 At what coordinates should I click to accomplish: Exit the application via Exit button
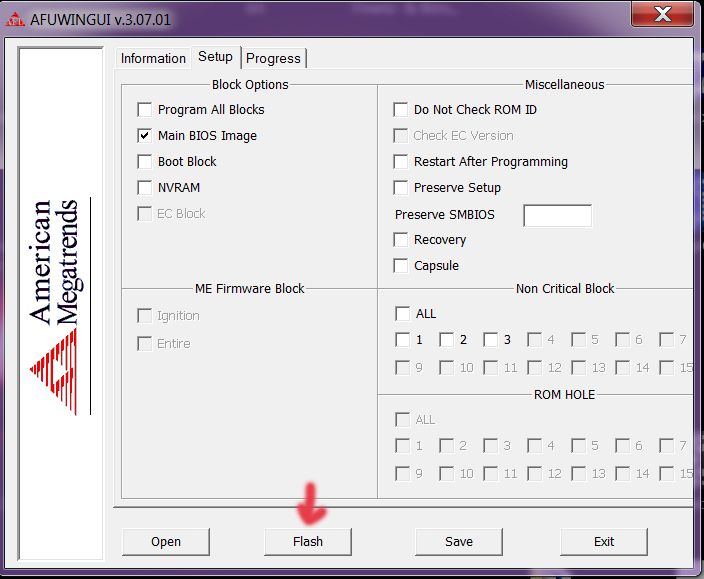click(x=604, y=542)
